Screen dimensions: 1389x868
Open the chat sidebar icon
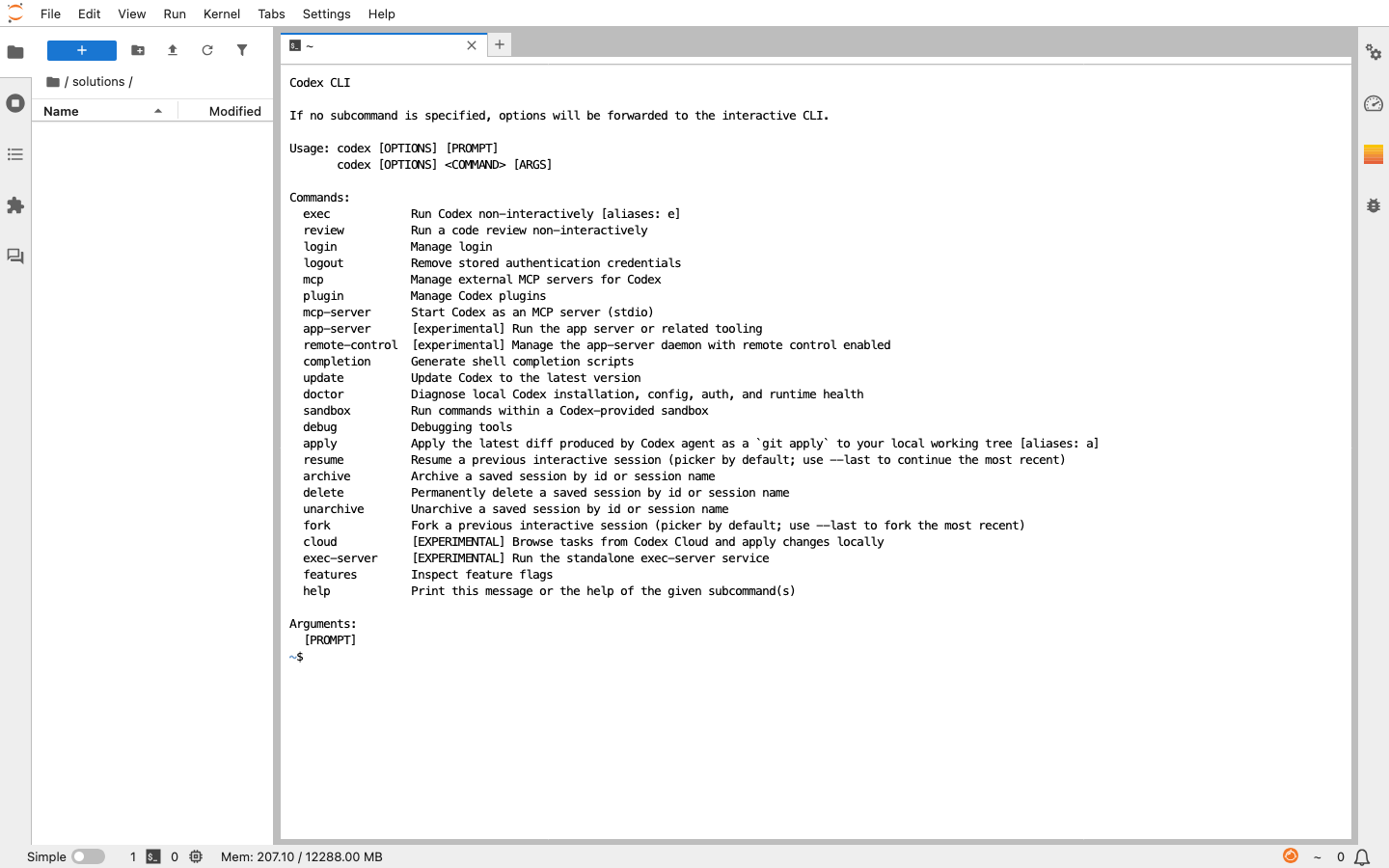[15, 257]
